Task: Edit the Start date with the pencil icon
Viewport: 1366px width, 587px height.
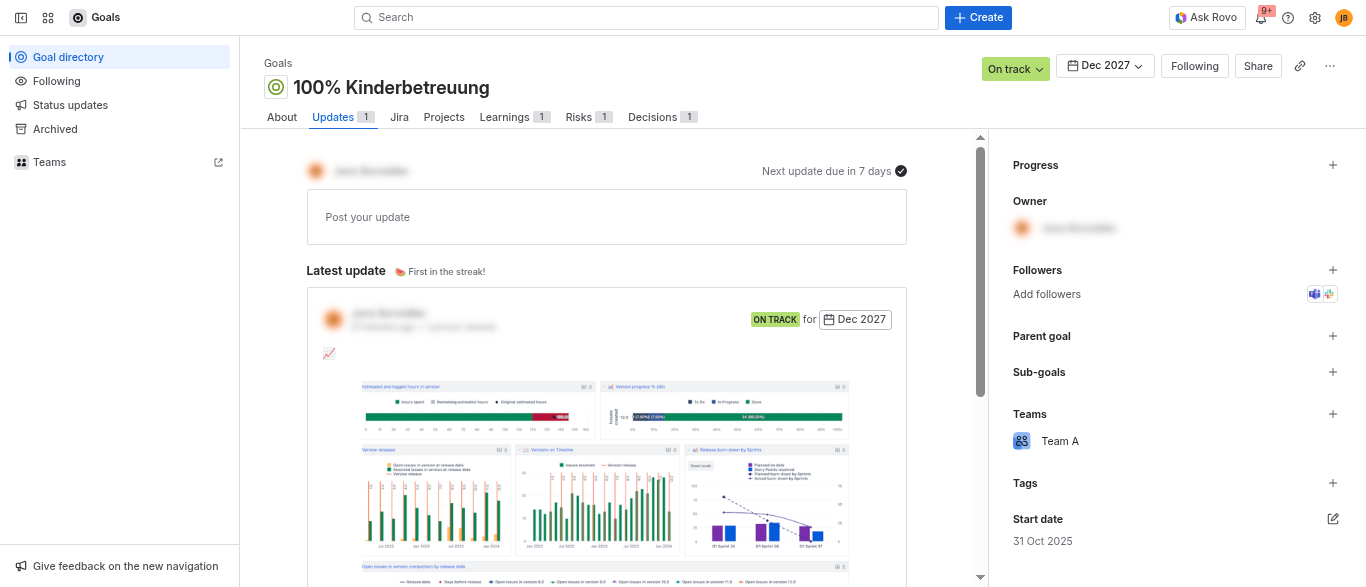Action: (1333, 519)
